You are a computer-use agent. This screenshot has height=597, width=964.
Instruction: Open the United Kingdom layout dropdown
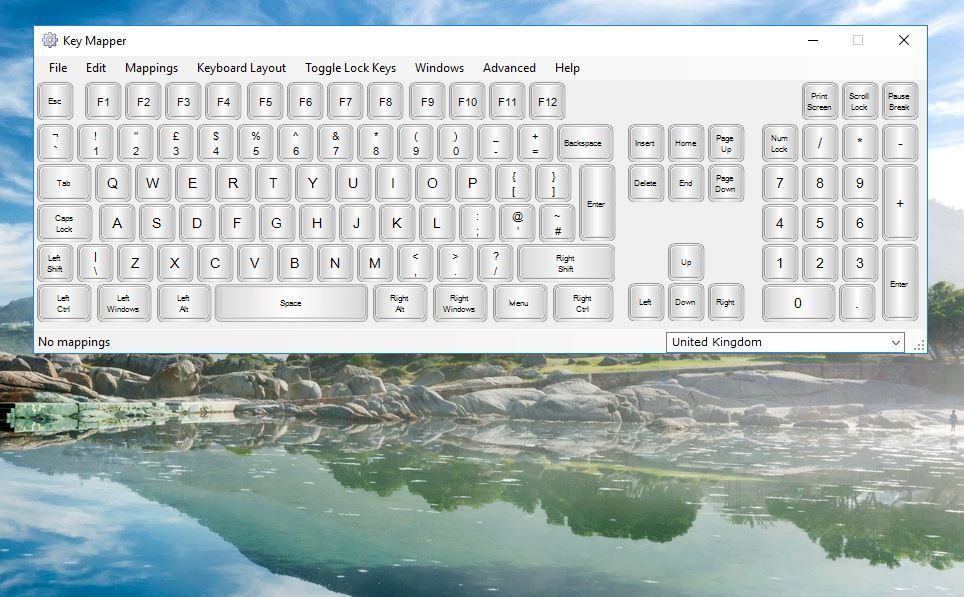click(897, 341)
